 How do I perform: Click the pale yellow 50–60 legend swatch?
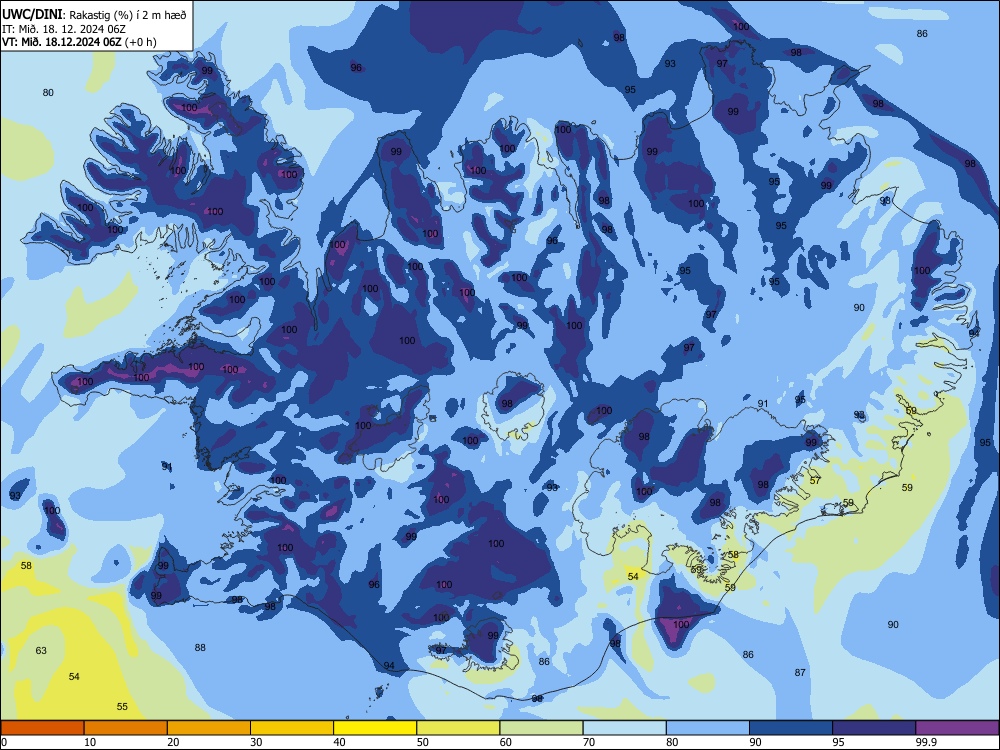pyautogui.click(x=458, y=728)
